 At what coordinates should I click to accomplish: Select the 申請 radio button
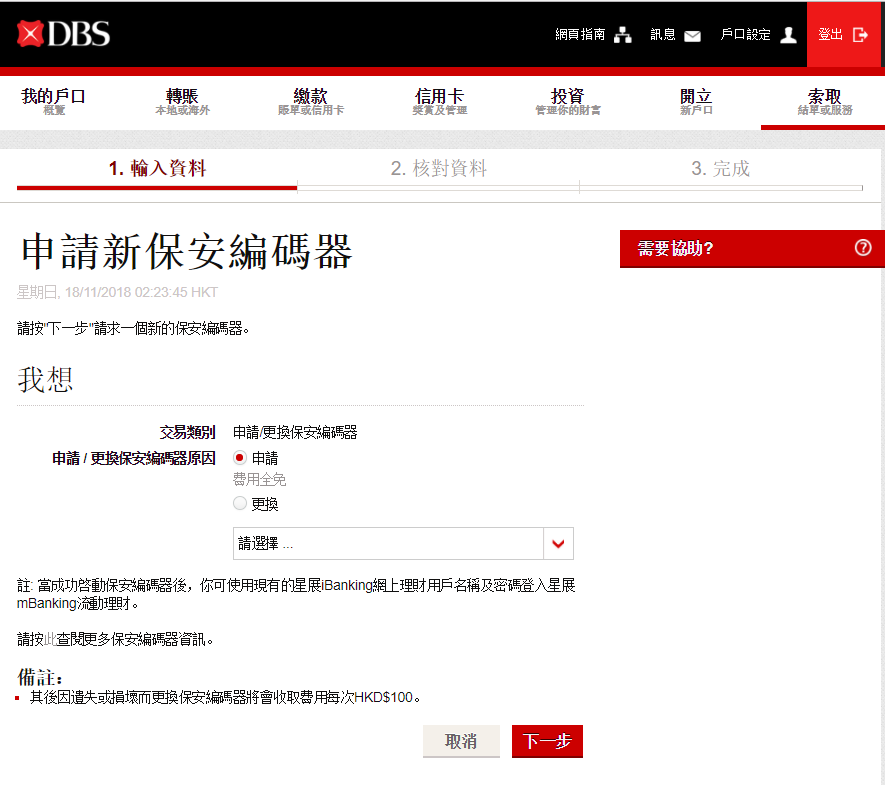pyautogui.click(x=240, y=458)
